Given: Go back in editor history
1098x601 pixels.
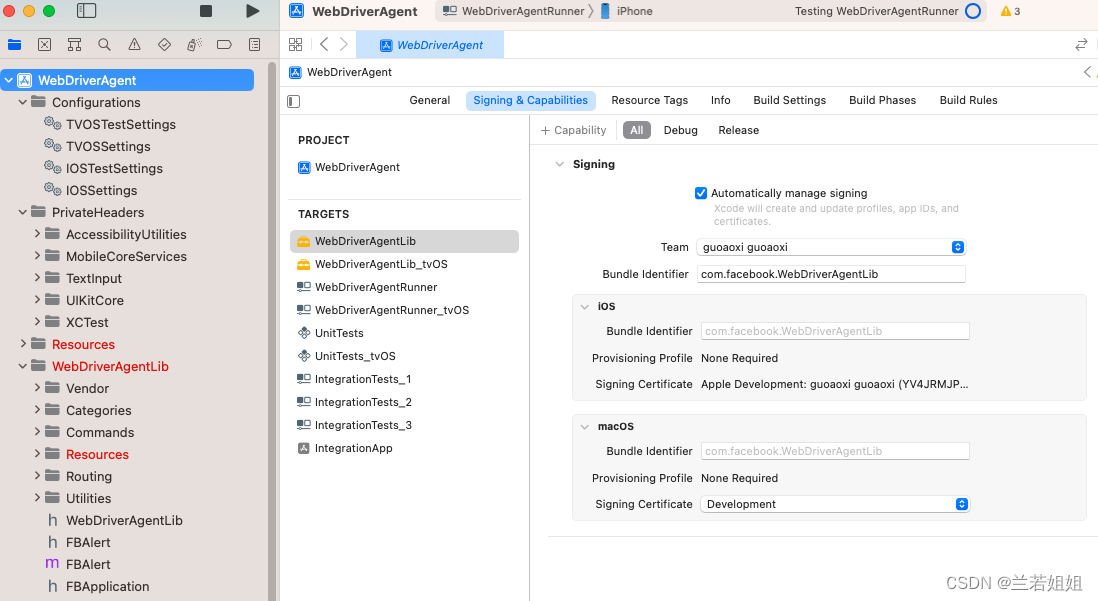Looking at the screenshot, I should 324,45.
